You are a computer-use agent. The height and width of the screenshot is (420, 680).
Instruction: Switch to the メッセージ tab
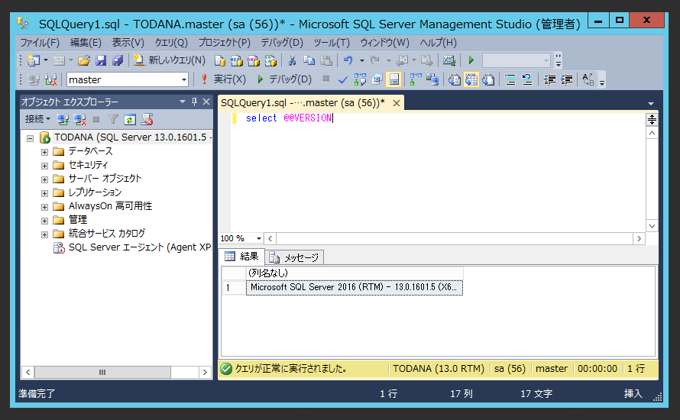point(295,258)
